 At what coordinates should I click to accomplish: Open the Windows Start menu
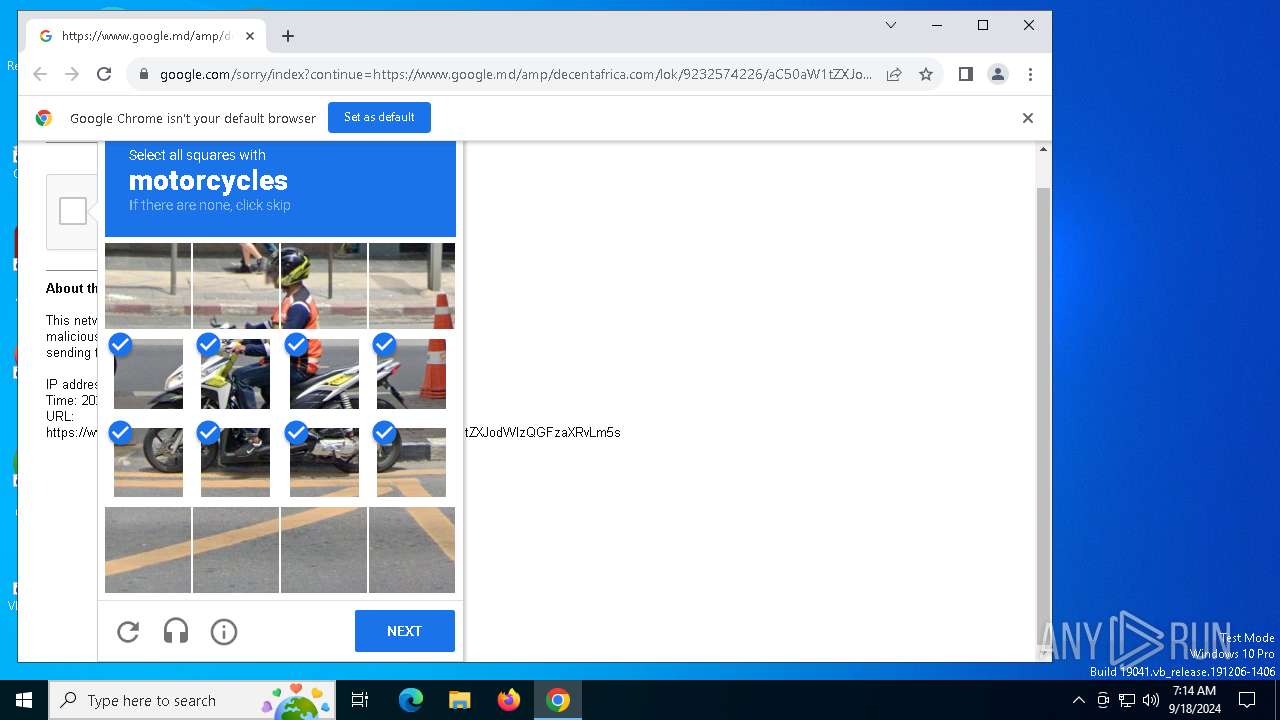(x=24, y=700)
